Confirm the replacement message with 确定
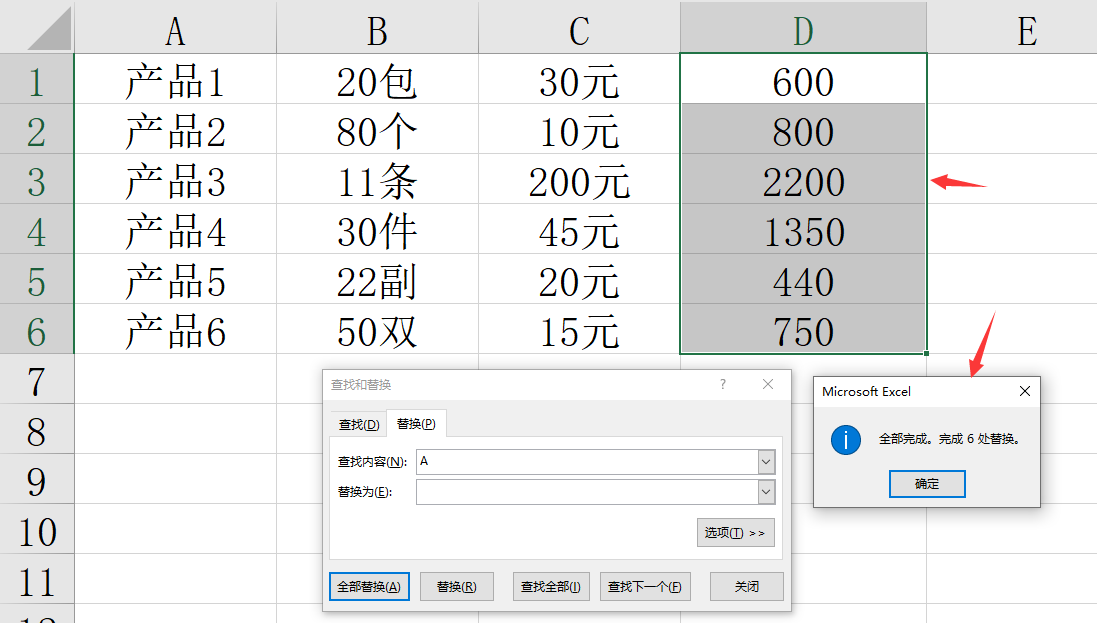This screenshot has width=1097, height=623. click(x=926, y=484)
